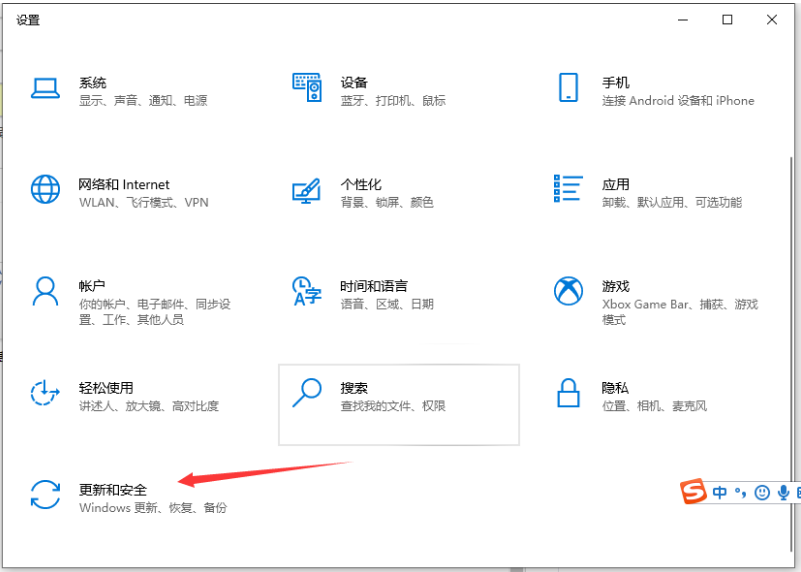Click the 隐私 (Privacy) lock icon

coord(568,393)
